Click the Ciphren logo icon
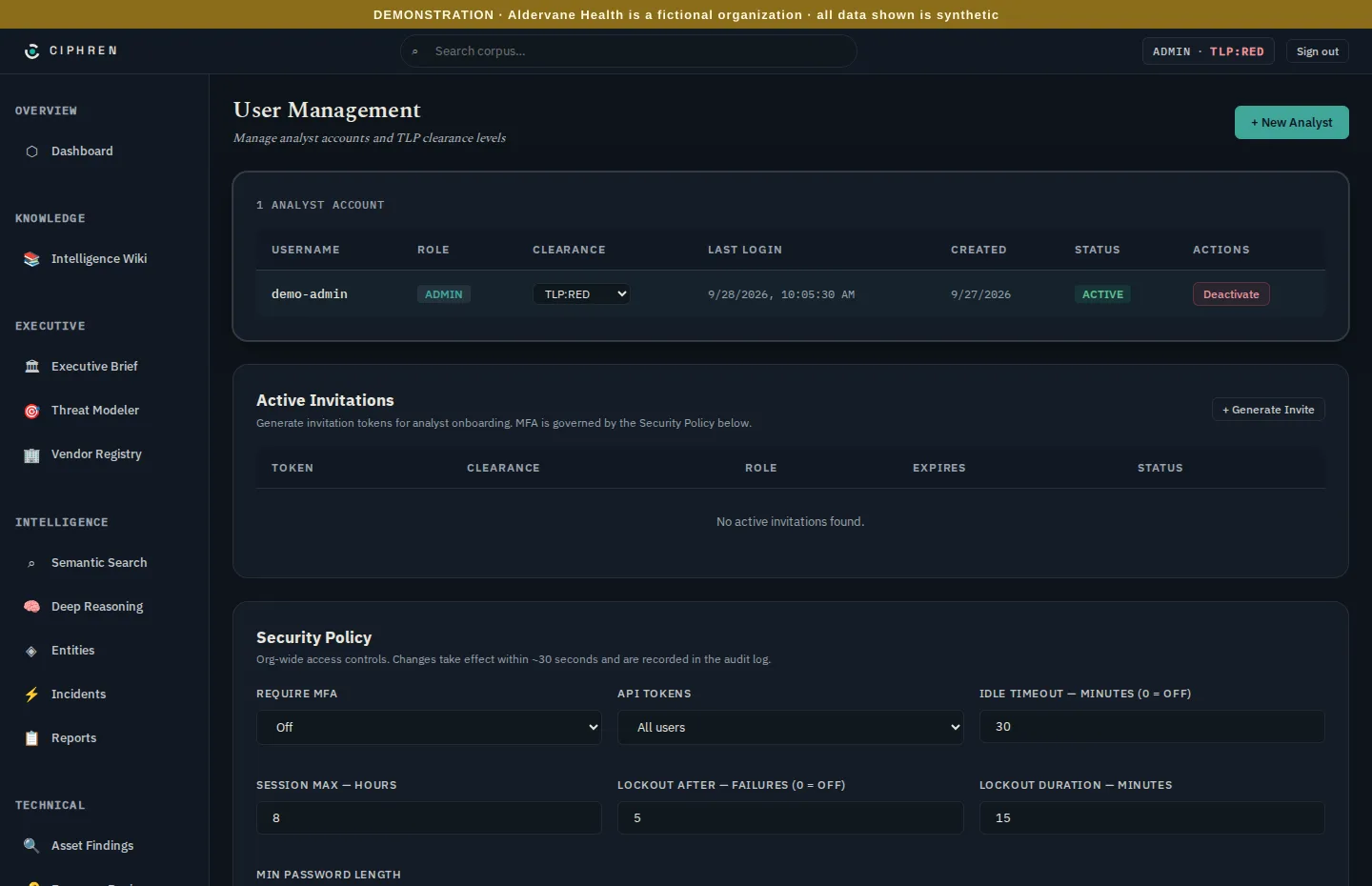The height and width of the screenshot is (886, 1372). [x=31, y=51]
